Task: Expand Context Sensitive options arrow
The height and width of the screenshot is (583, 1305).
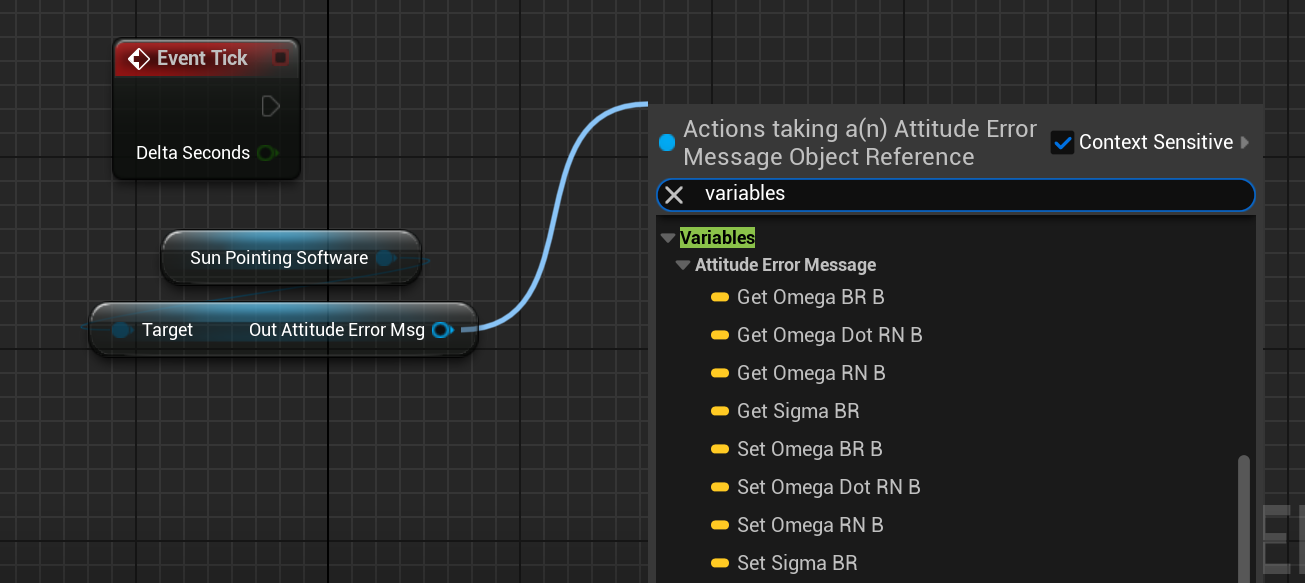Action: (x=1245, y=143)
